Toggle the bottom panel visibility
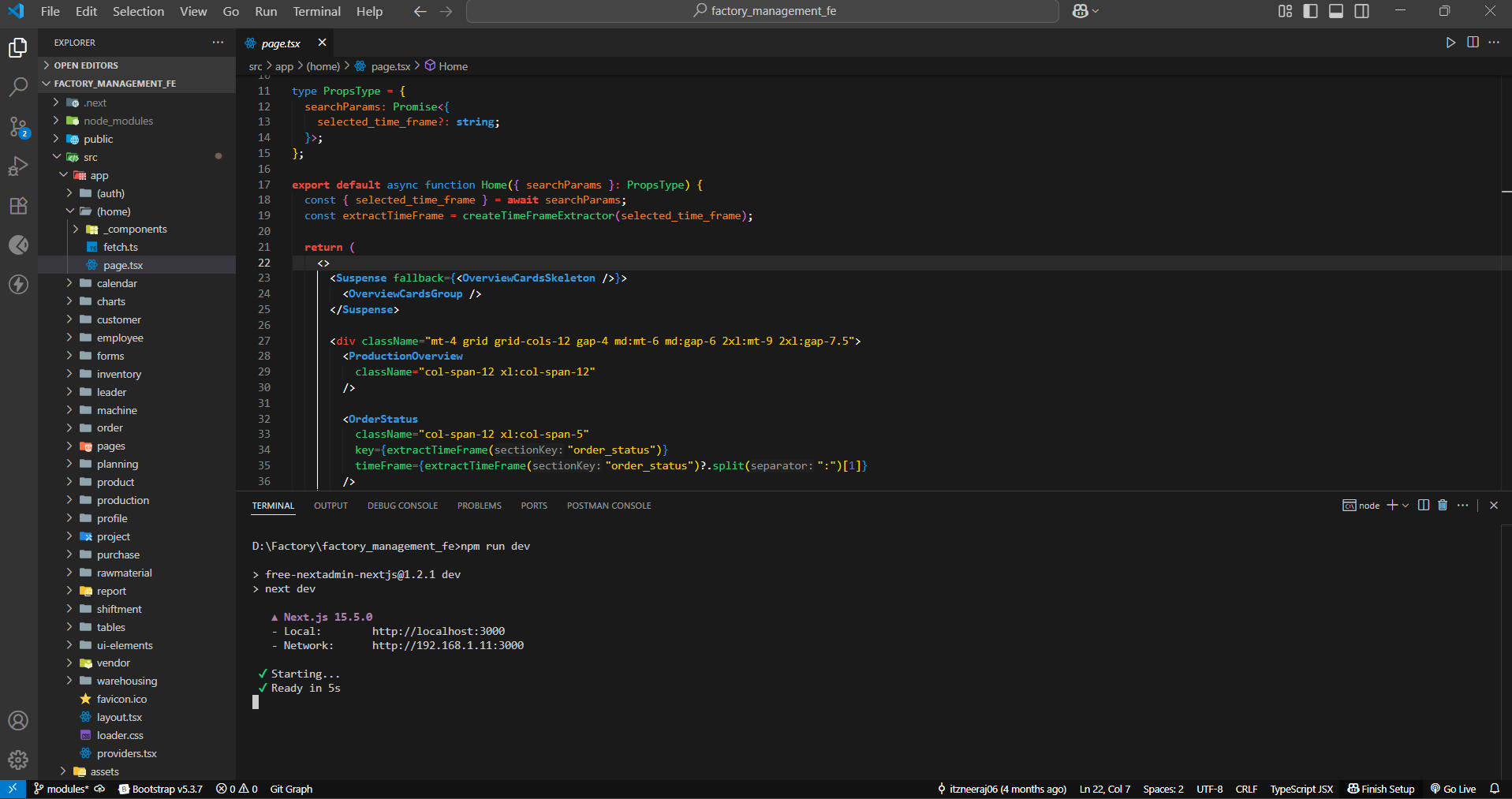This screenshot has width=1512, height=799. click(x=1336, y=11)
